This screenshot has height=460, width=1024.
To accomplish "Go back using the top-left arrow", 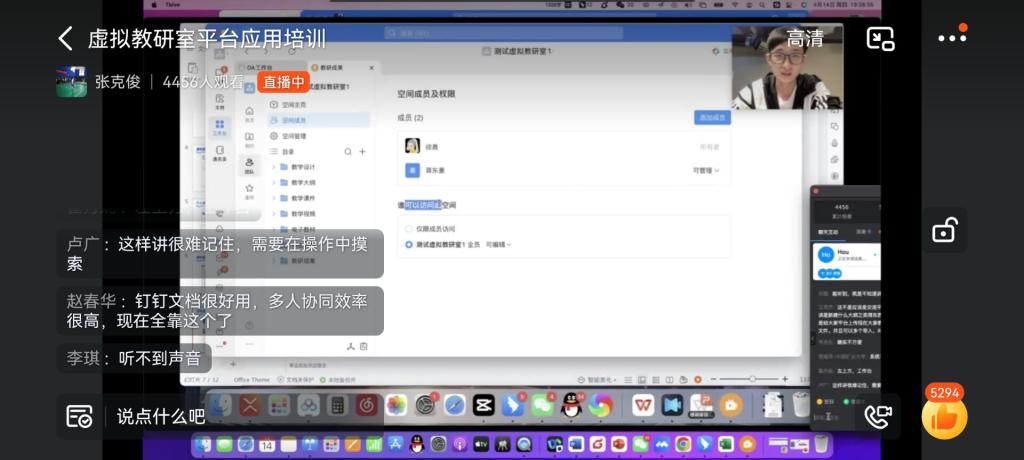I will [x=66, y=39].
